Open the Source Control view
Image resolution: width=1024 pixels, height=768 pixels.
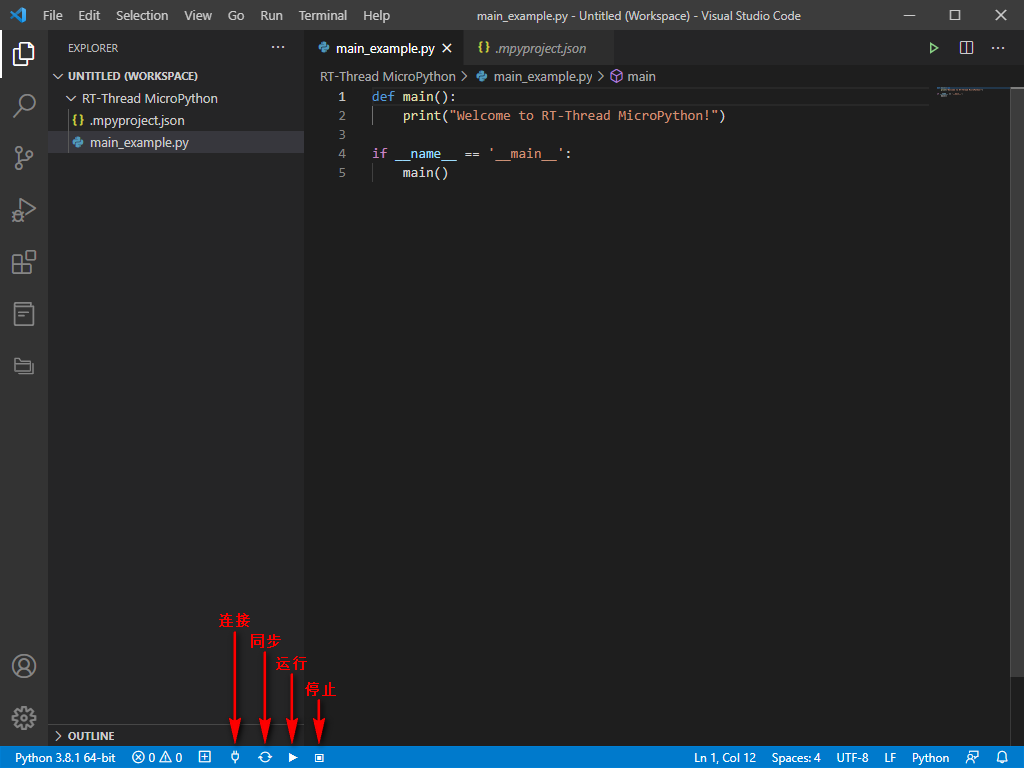[24, 158]
